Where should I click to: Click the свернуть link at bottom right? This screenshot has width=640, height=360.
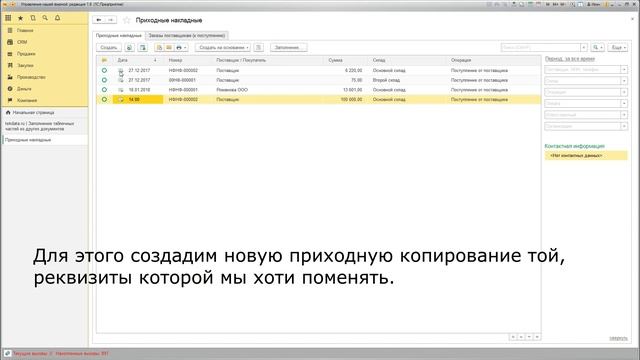coord(618,338)
